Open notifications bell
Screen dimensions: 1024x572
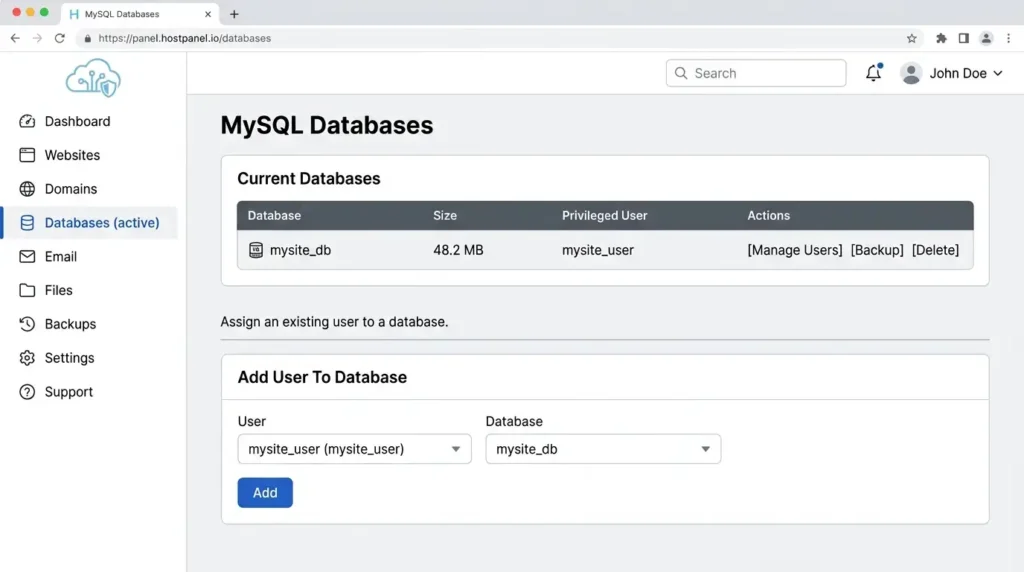[x=874, y=72]
